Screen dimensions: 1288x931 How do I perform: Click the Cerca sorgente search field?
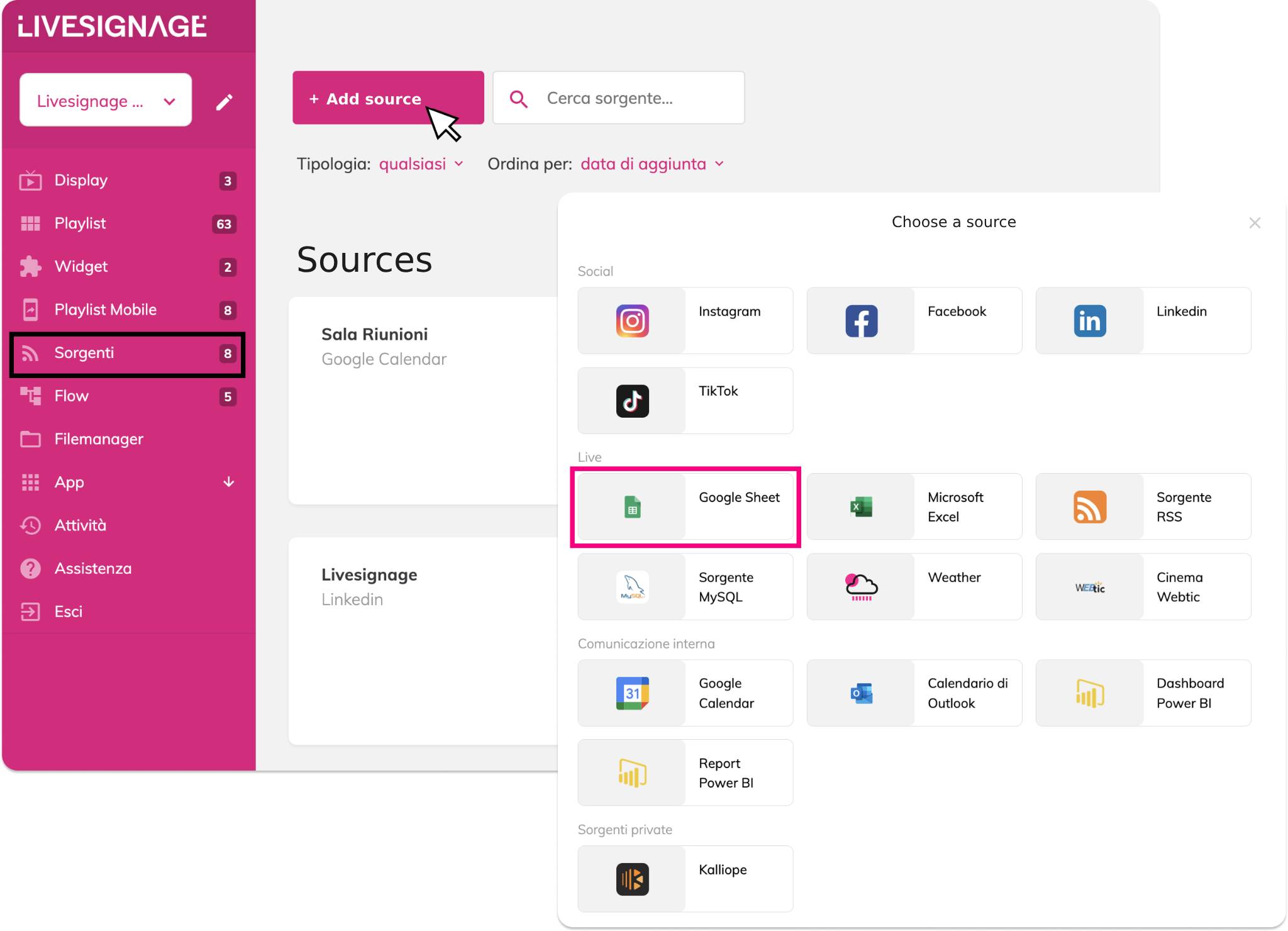(x=619, y=98)
